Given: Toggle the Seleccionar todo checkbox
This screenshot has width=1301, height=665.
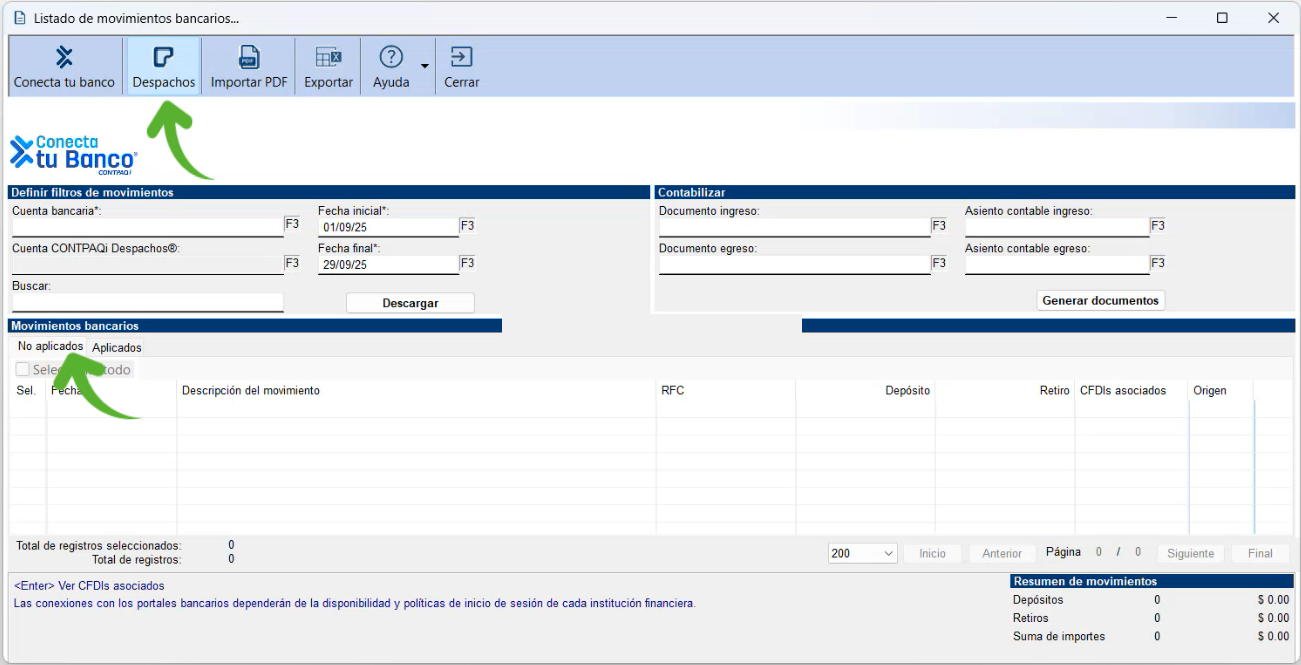Looking at the screenshot, I should [x=22, y=370].
